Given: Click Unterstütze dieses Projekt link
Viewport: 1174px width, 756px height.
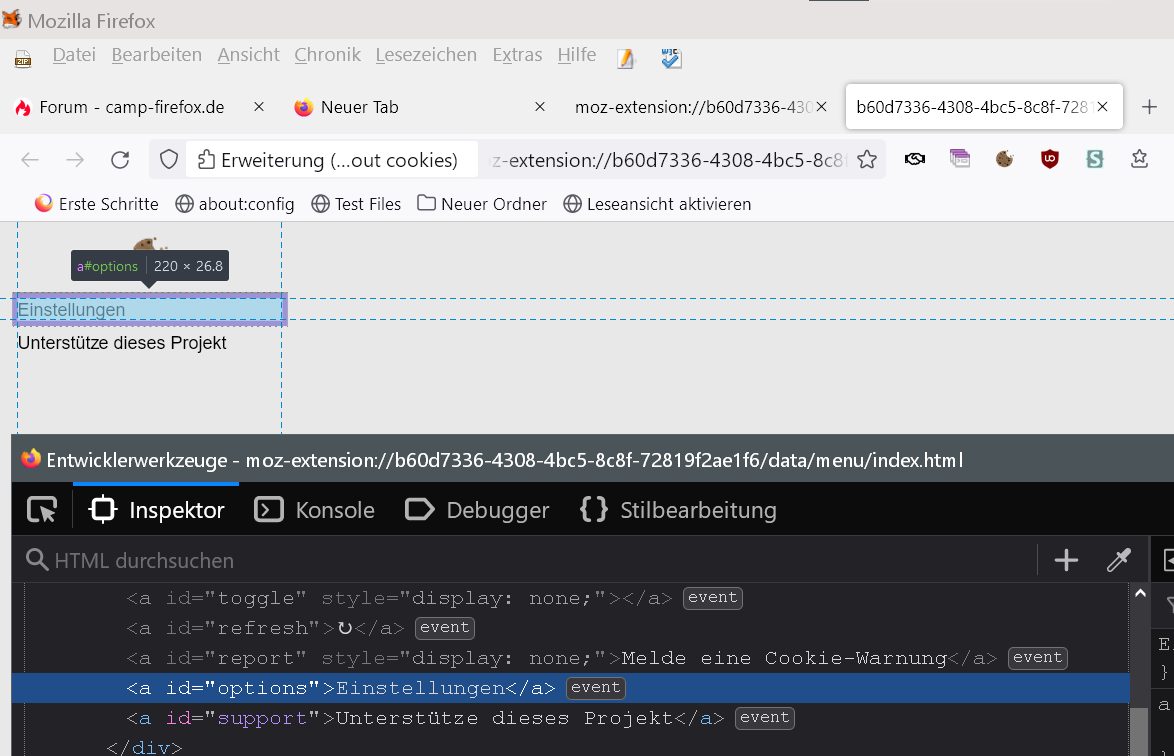Looking at the screenshot, I should click(122, 343).
